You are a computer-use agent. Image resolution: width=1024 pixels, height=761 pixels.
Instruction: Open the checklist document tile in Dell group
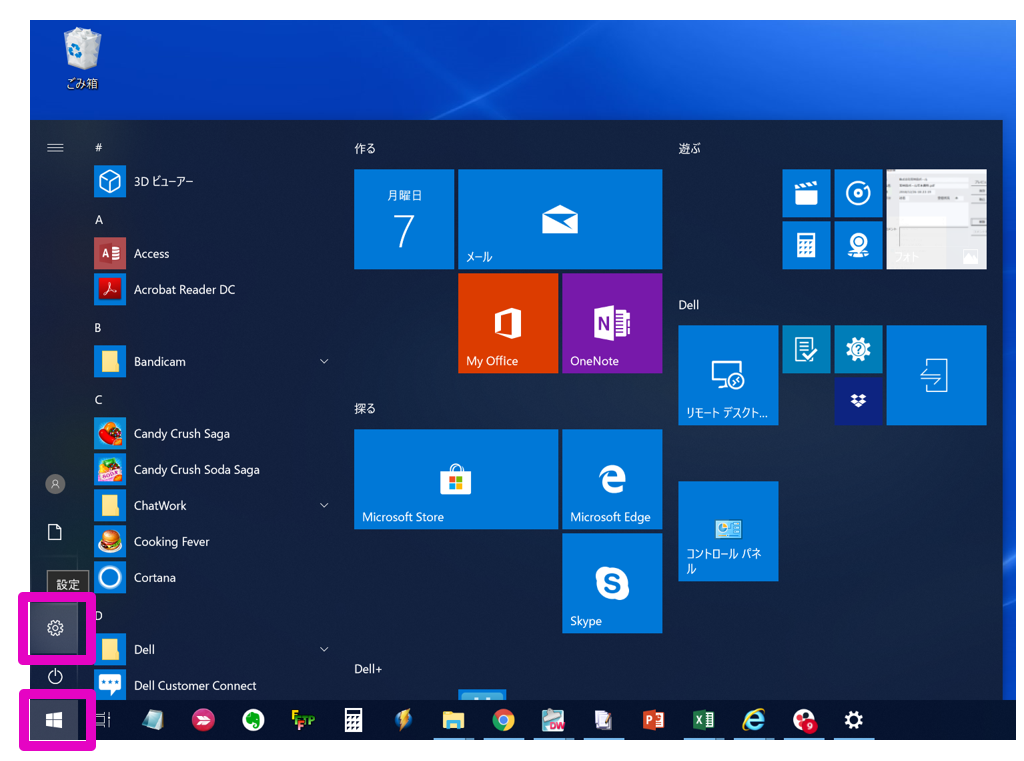tap(806, 349)
